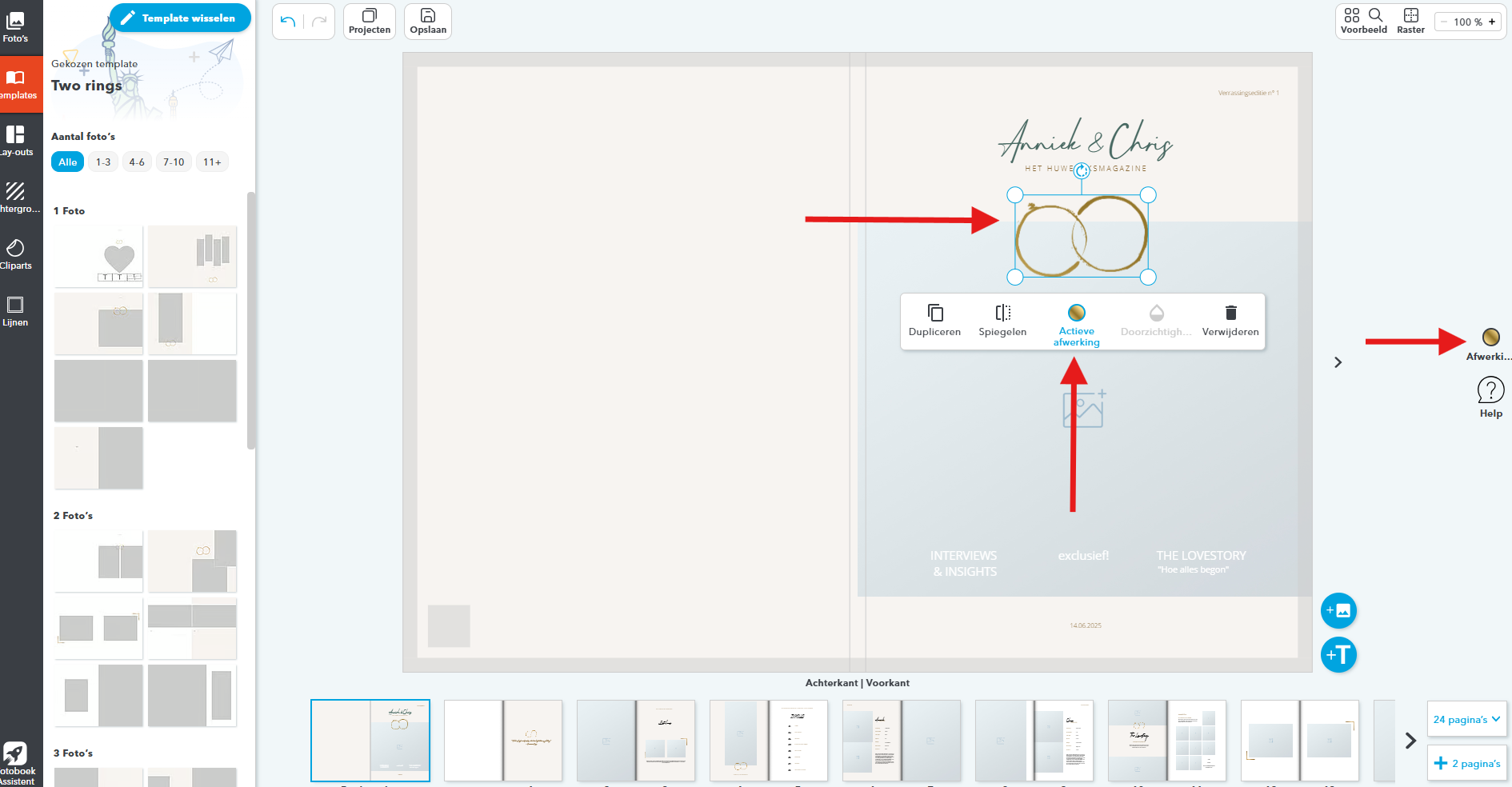This screenshot has height=787, width=1512.
Task: Open the 24 pagina's dropdown
Action: click(1466, 719)
